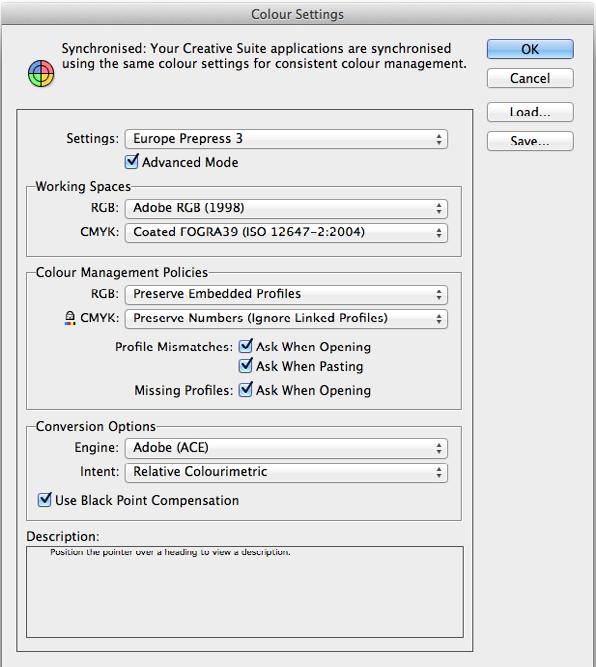Click the Save... button

coord(530,141)
